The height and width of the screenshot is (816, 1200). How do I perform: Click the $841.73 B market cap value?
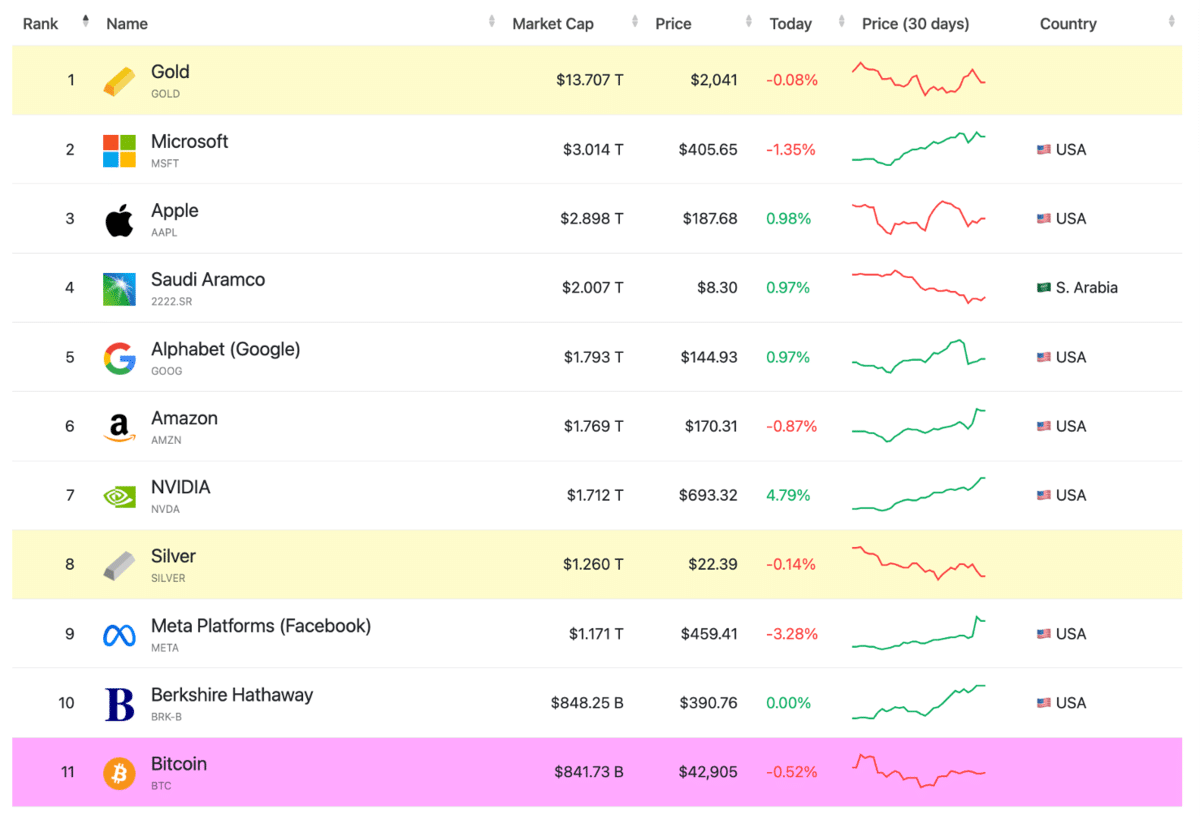pos(589,772)
